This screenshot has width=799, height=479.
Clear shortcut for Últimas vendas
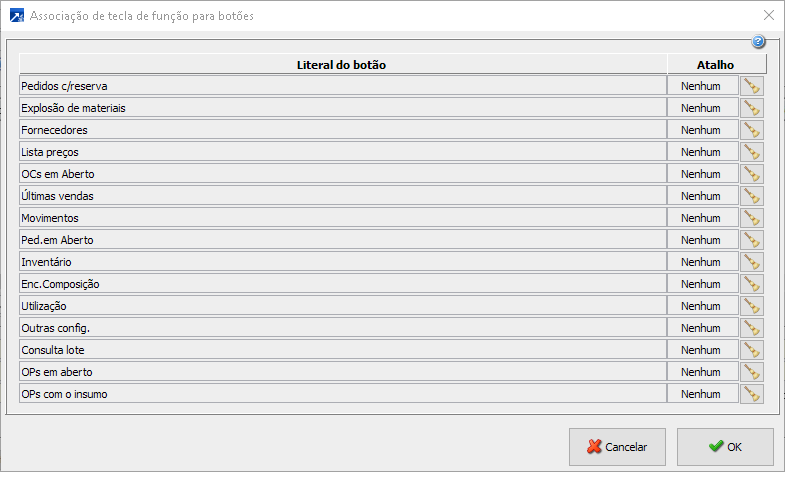click(x=752, y=196)
